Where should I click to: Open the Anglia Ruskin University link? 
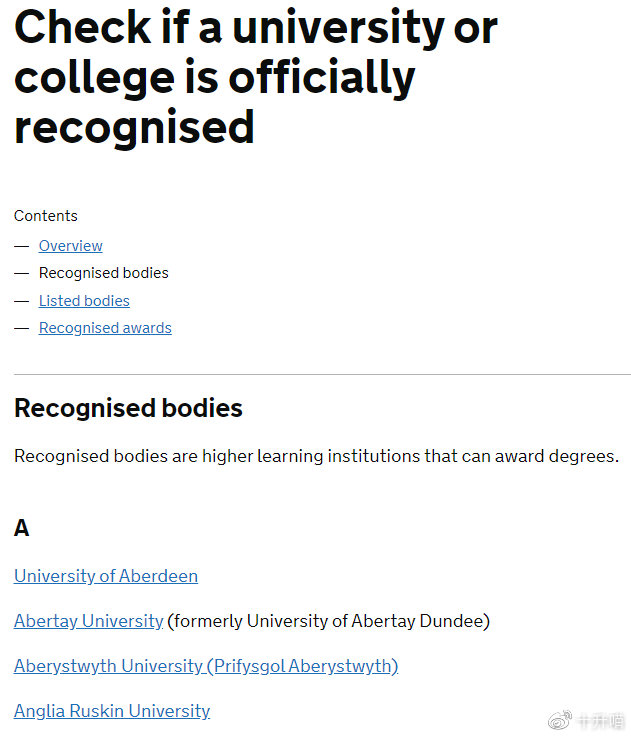tap(112, 711)
